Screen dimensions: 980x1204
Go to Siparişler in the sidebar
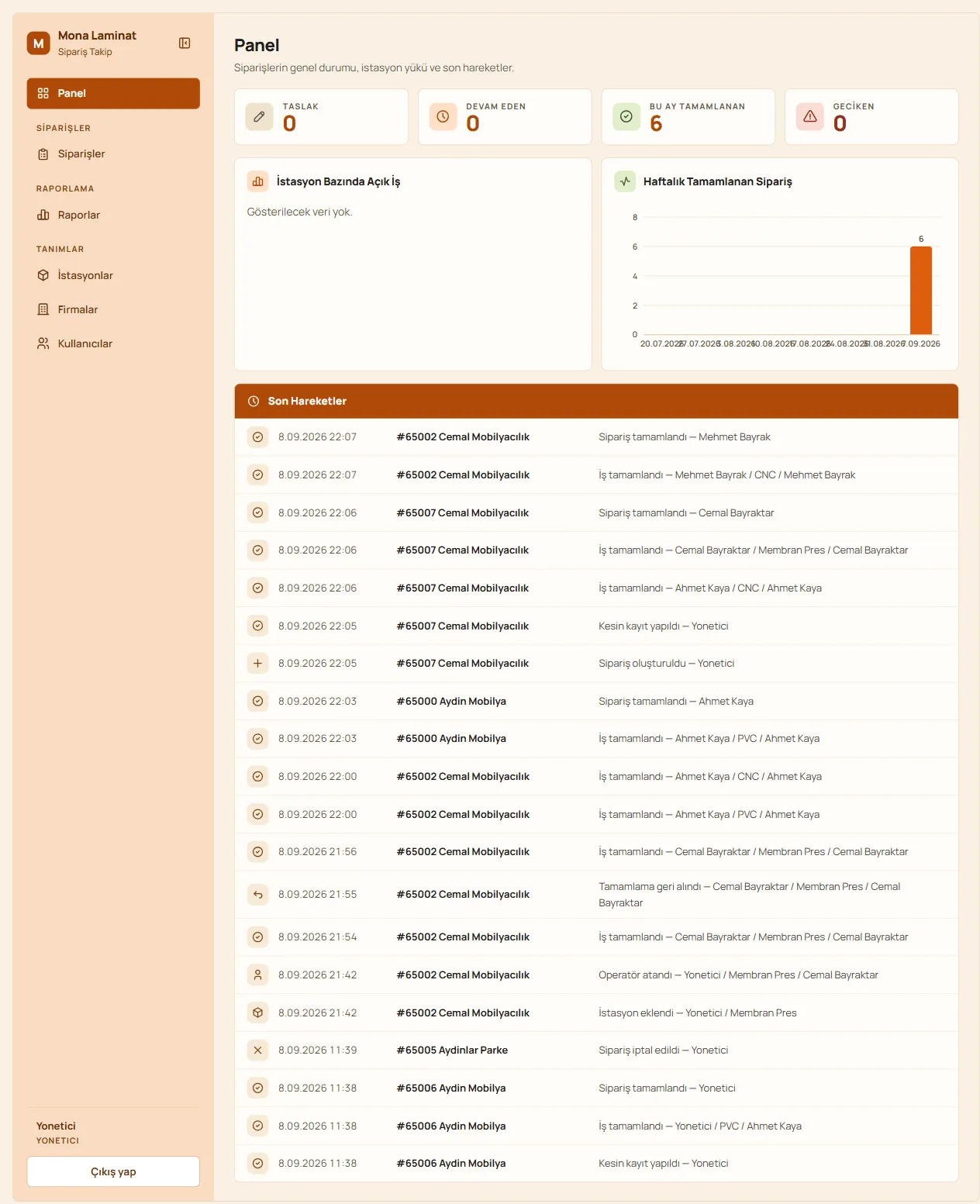(x=113, y=154)
